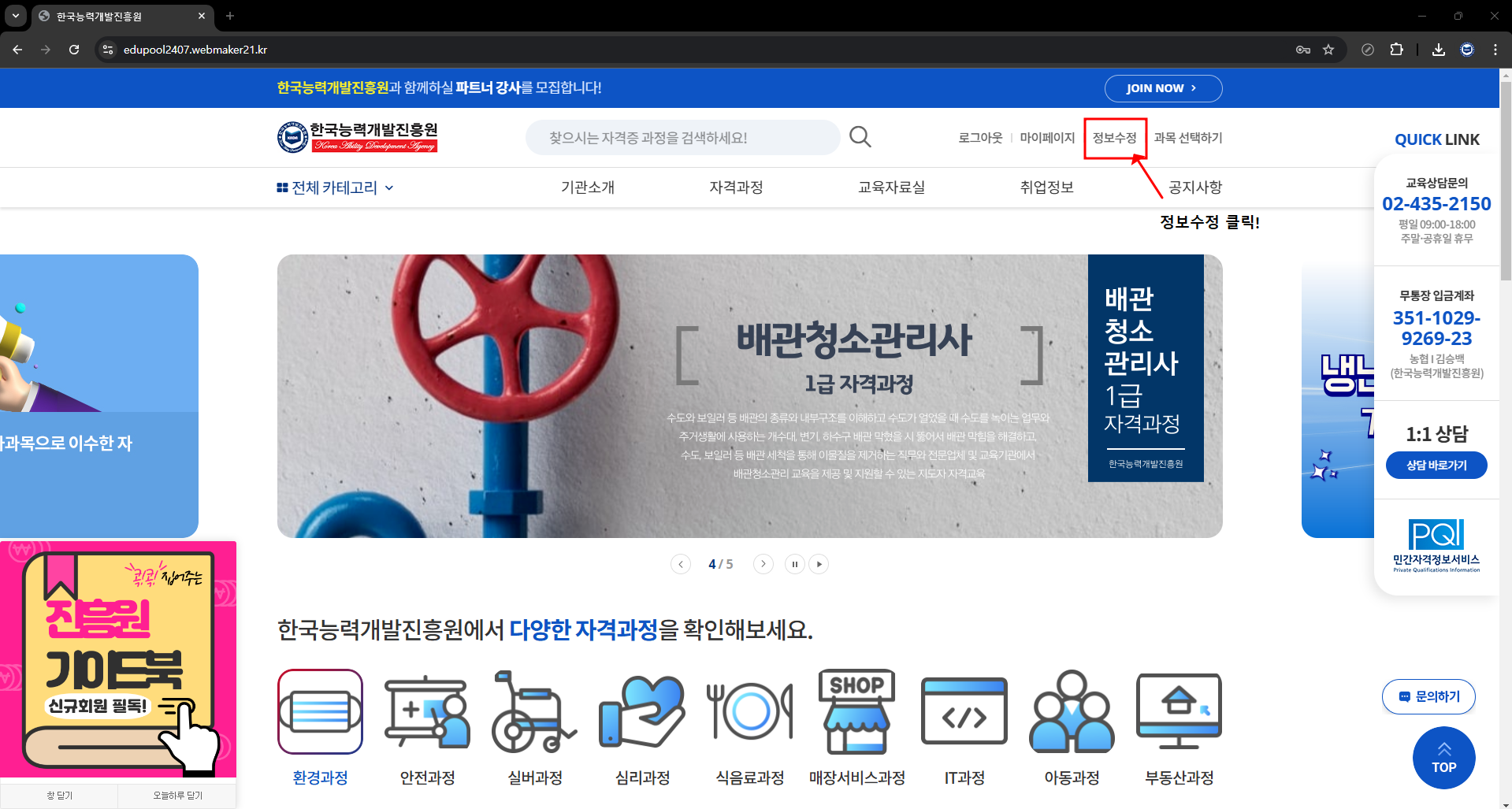Open the 매장서비스과정 shop icon
This screenshot has width=1512, height=809.
click(857, 712)
